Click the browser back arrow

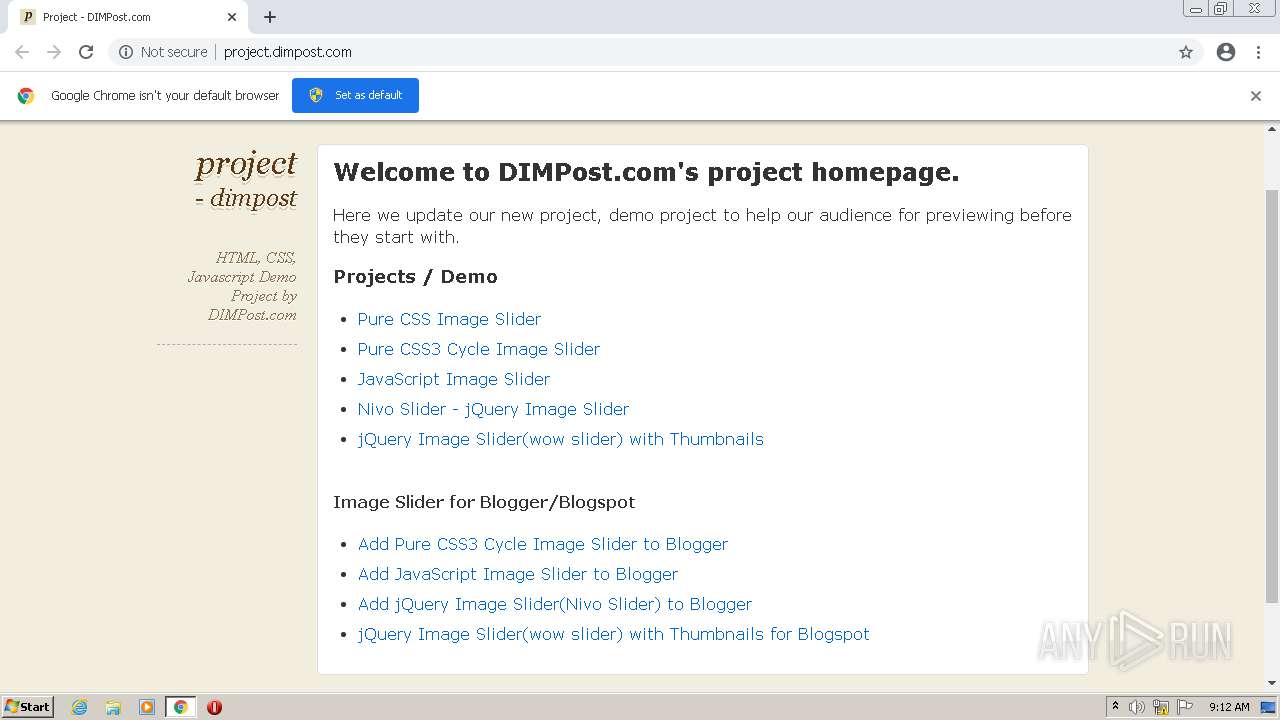point(22,52)
